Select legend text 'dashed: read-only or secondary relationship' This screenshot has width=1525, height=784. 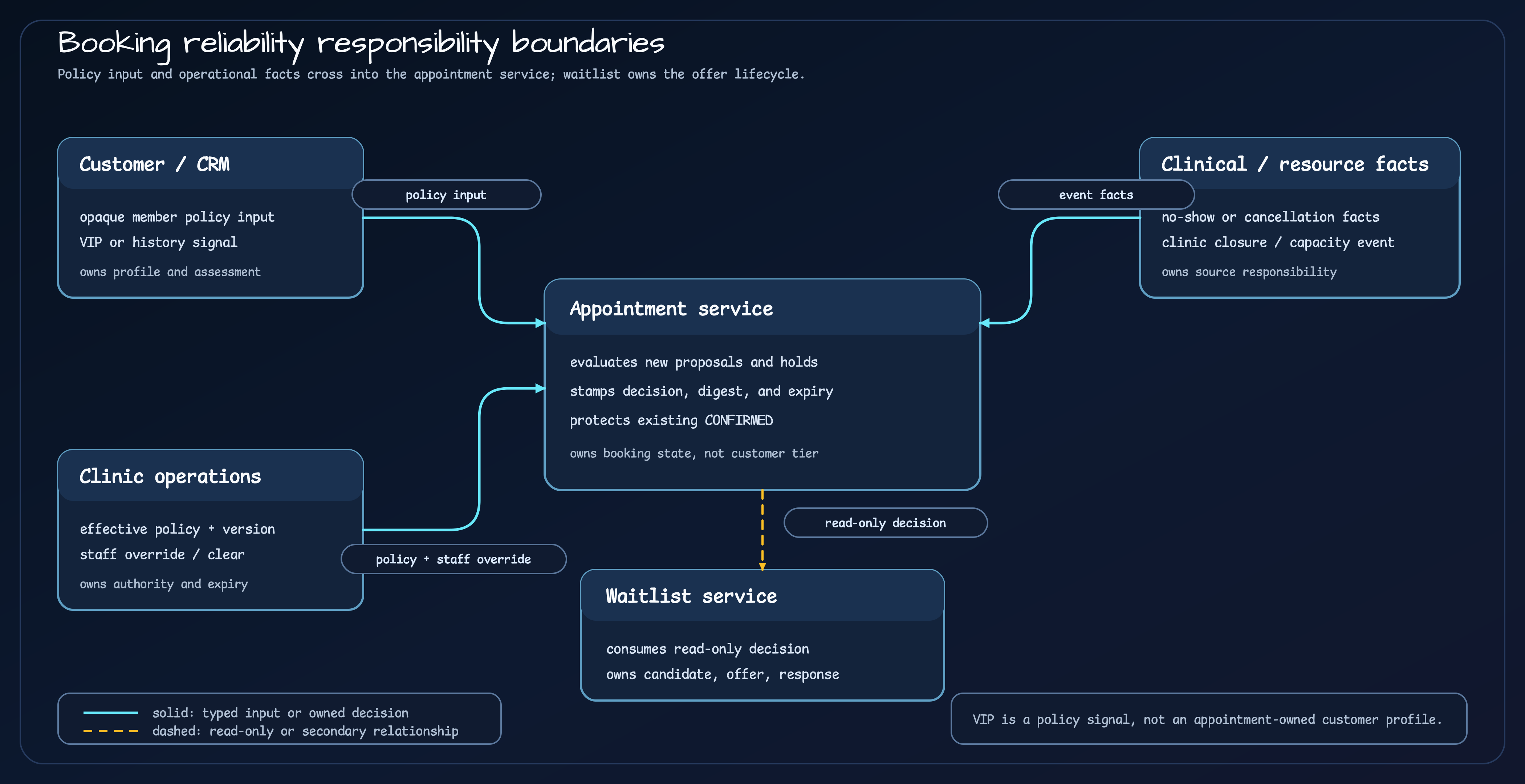point(305,731)
